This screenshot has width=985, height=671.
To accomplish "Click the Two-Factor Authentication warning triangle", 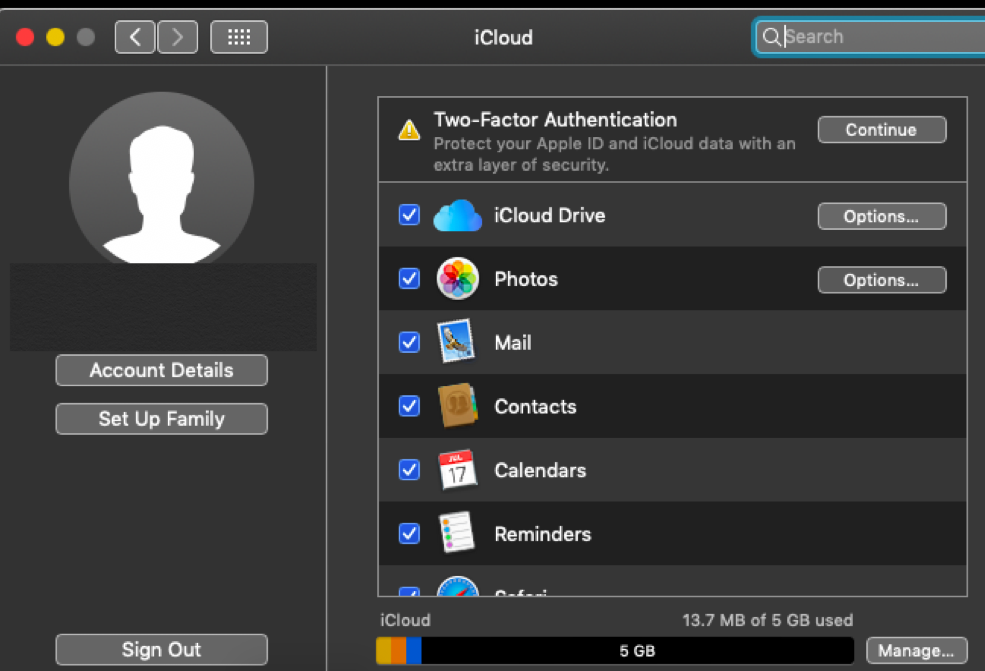I will tap(409, 128).
